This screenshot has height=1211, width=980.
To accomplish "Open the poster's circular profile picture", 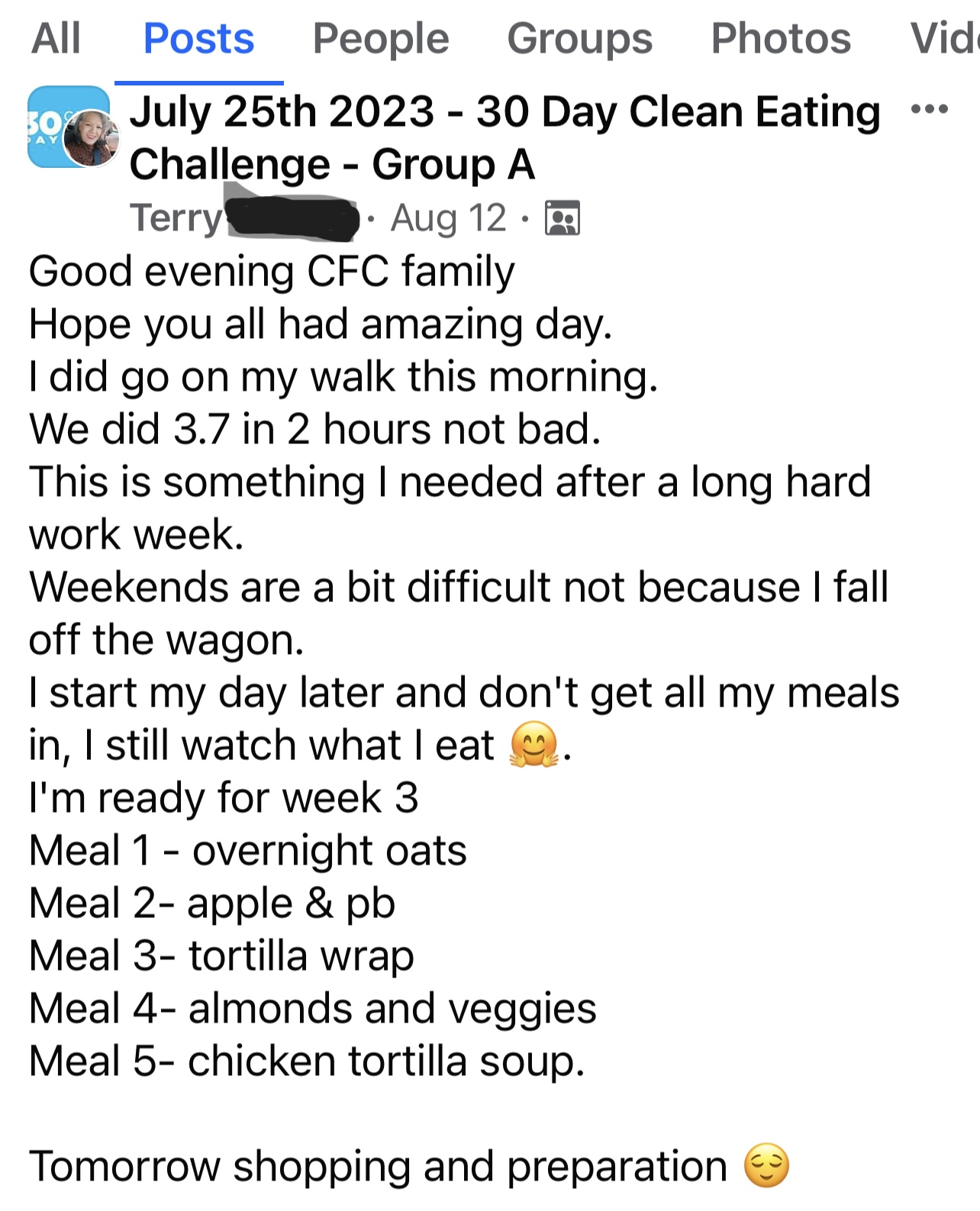I will tap(92, 138).
